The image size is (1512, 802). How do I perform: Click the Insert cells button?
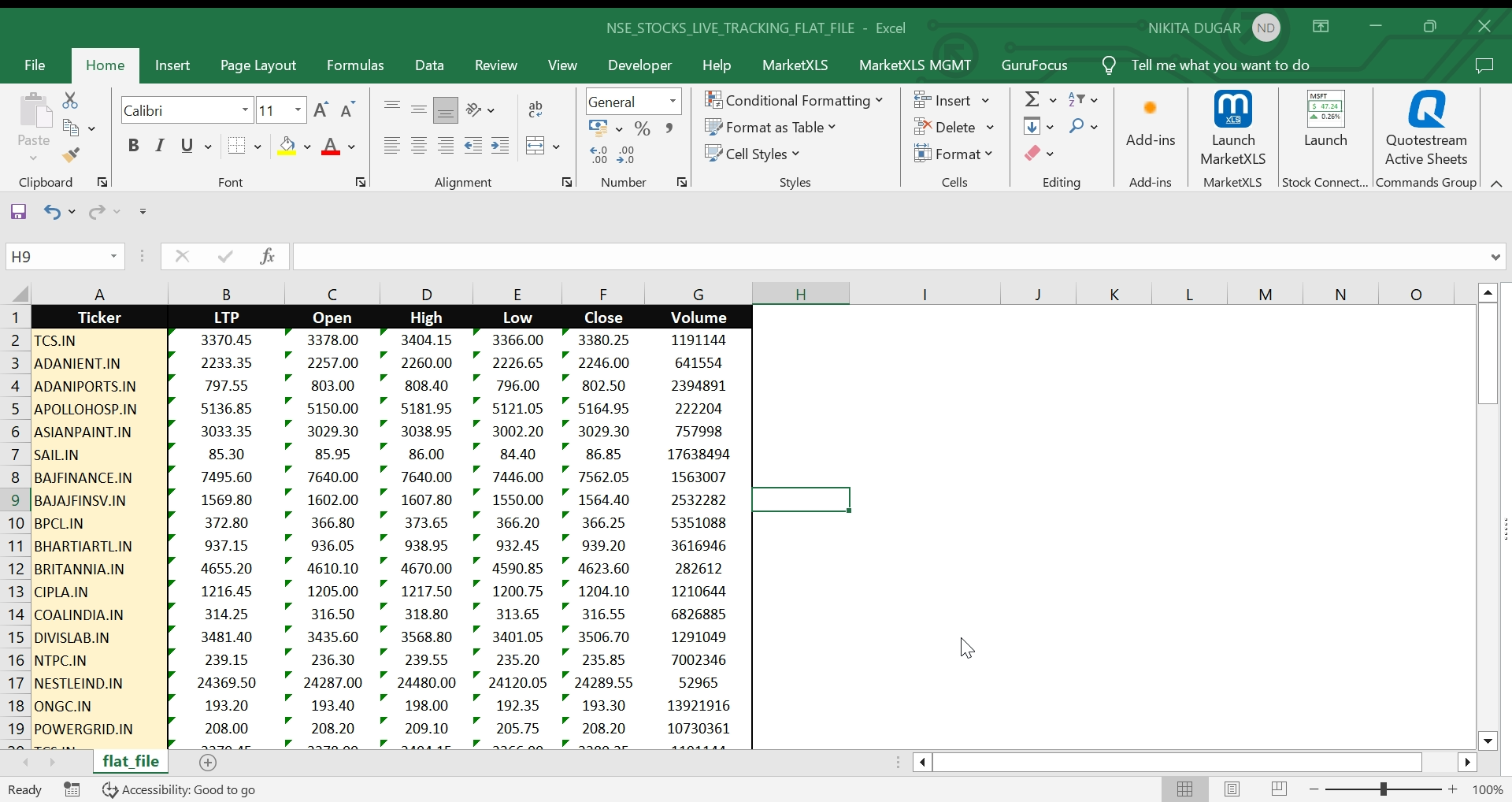[x=943, y=100]
